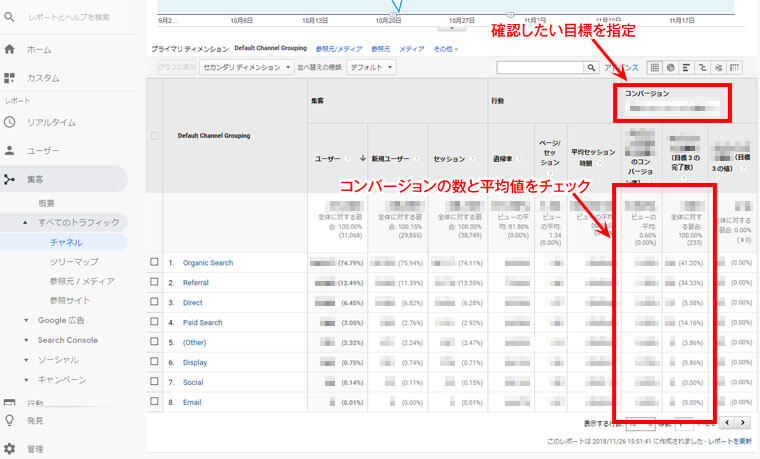760x459 pixels.
Task: Select the ツリーマップ menu item
Action: coord(74,262)
